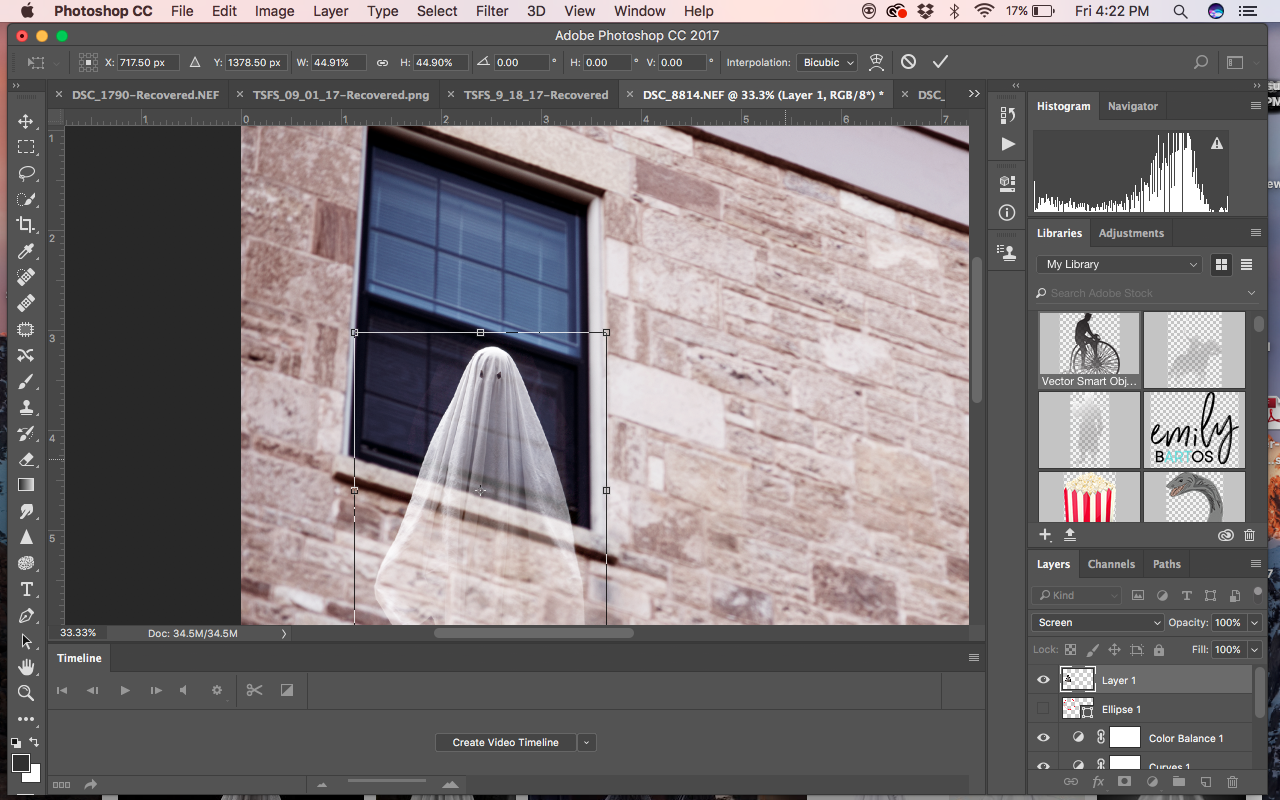The width and height of the screenshot is (1280, 800).
Task: Toggle relative positioning for reference point
Action: [195, 62]
